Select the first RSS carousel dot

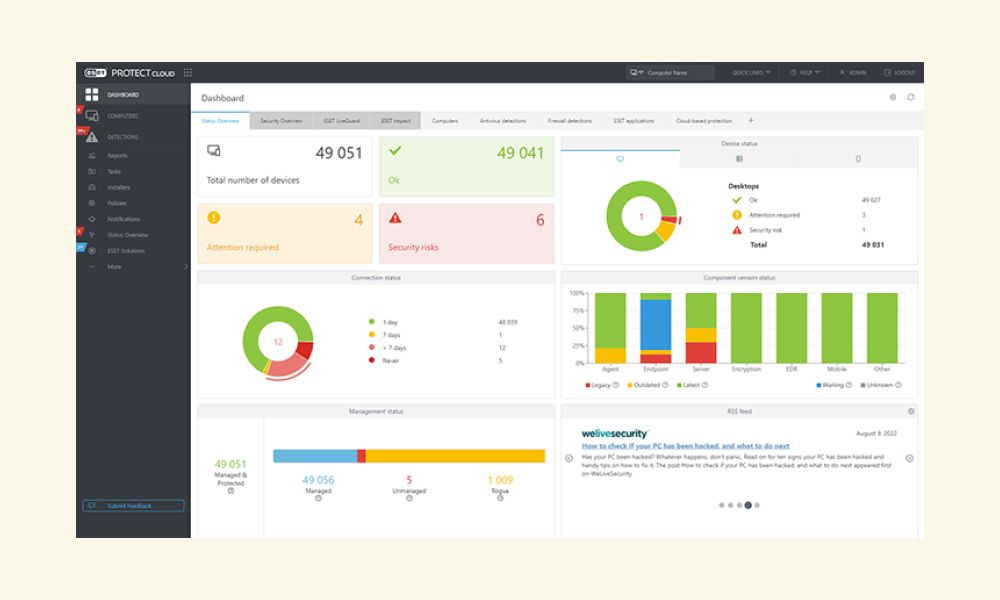[721, 505]
